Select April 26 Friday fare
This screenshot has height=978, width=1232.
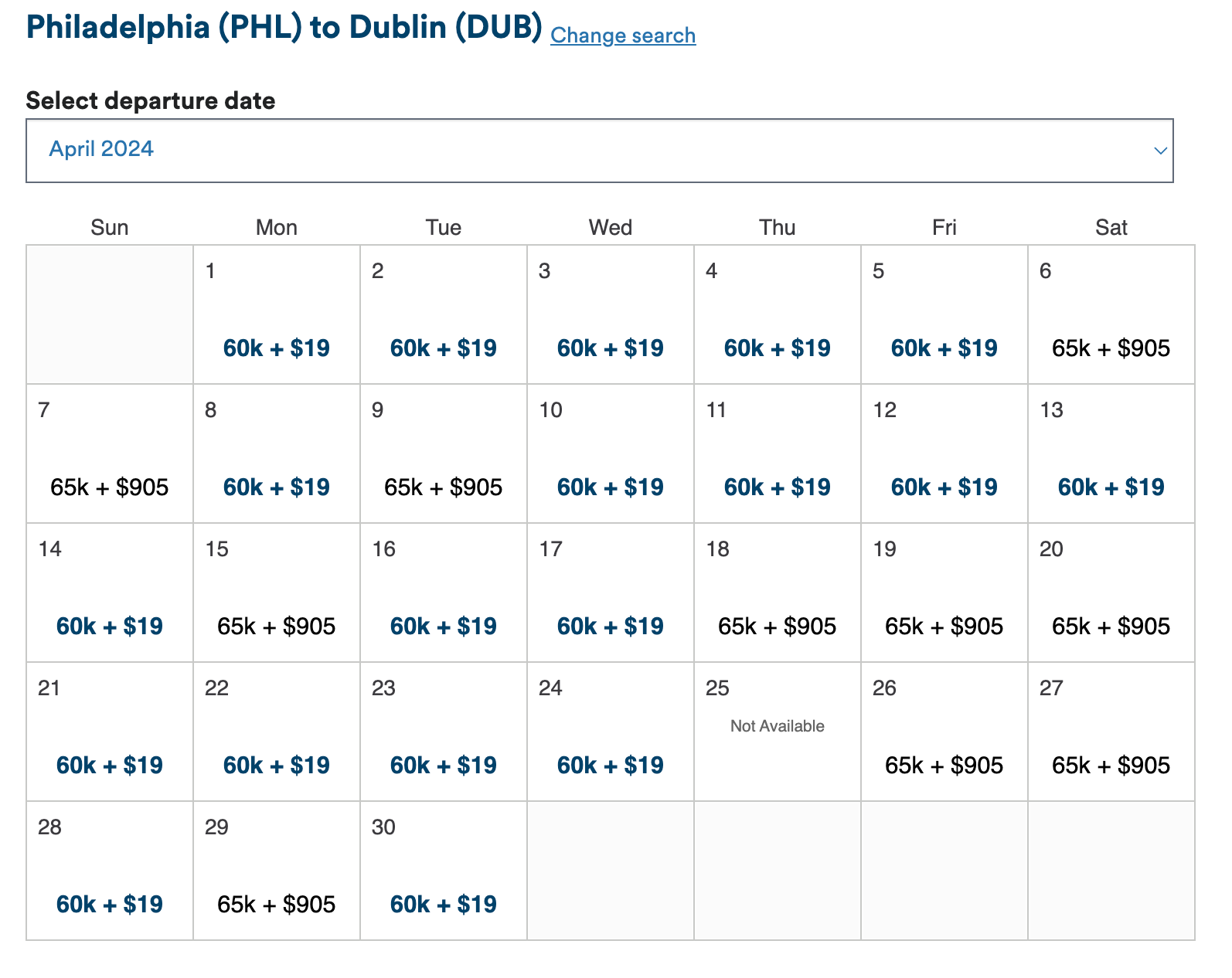point(944,766)
